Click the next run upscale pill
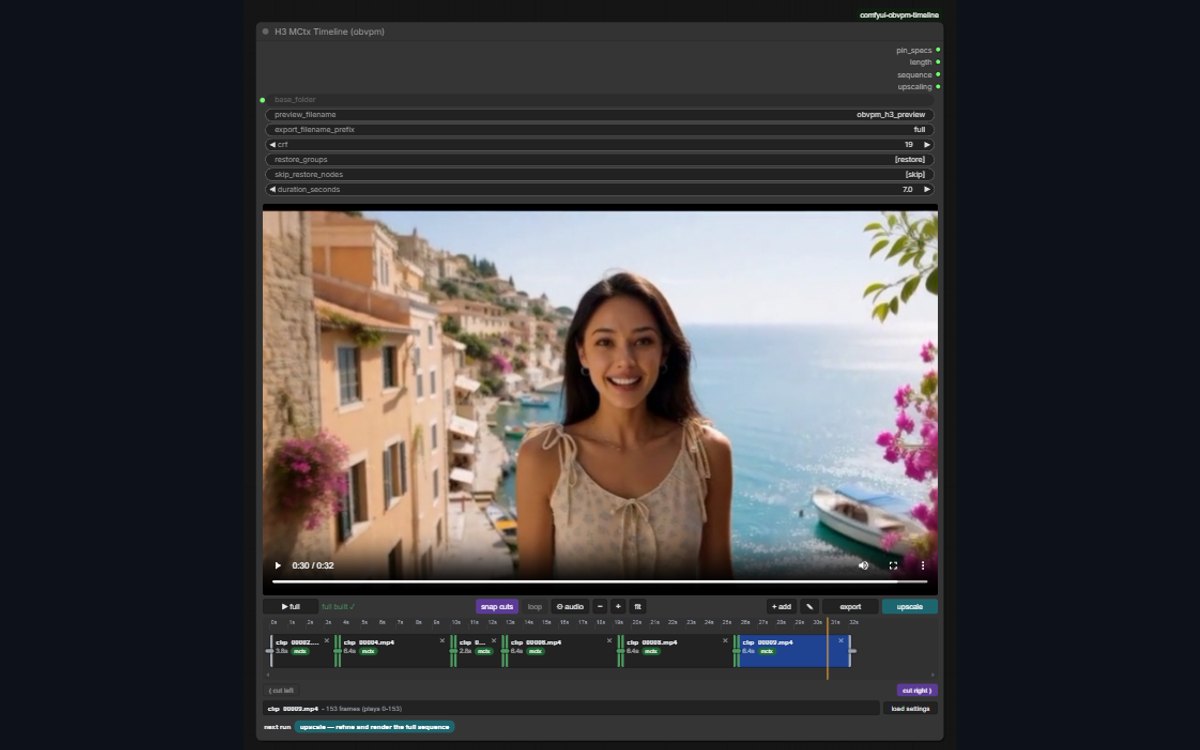The image size is (1200, 750). point(374,727)
